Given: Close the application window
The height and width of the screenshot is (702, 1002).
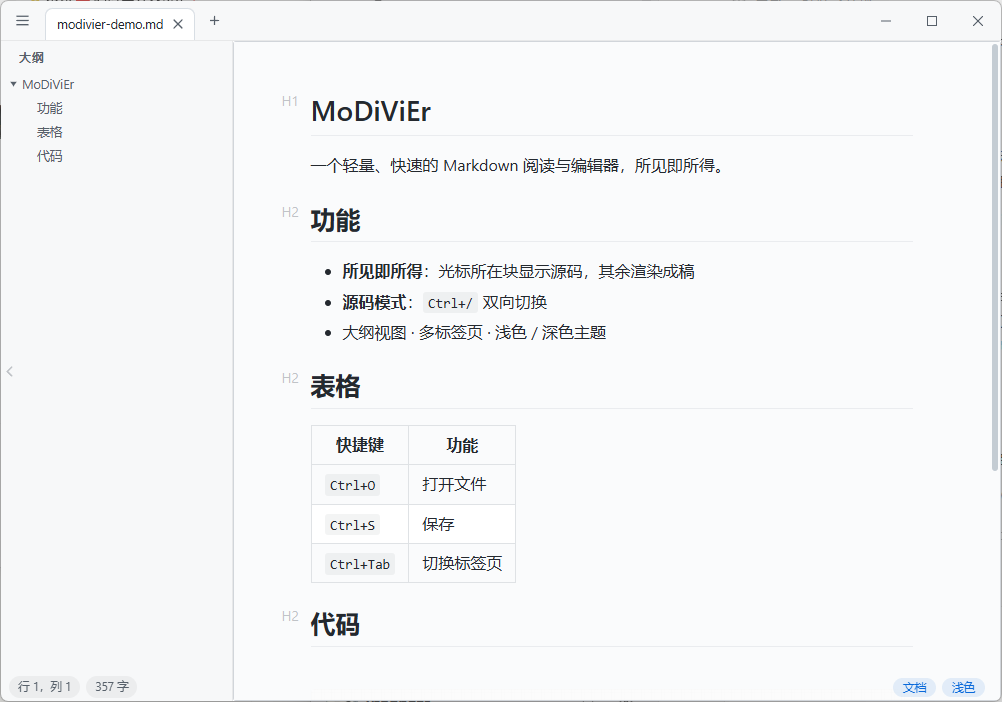Looking at the screenshot, I should click(978, 21).
